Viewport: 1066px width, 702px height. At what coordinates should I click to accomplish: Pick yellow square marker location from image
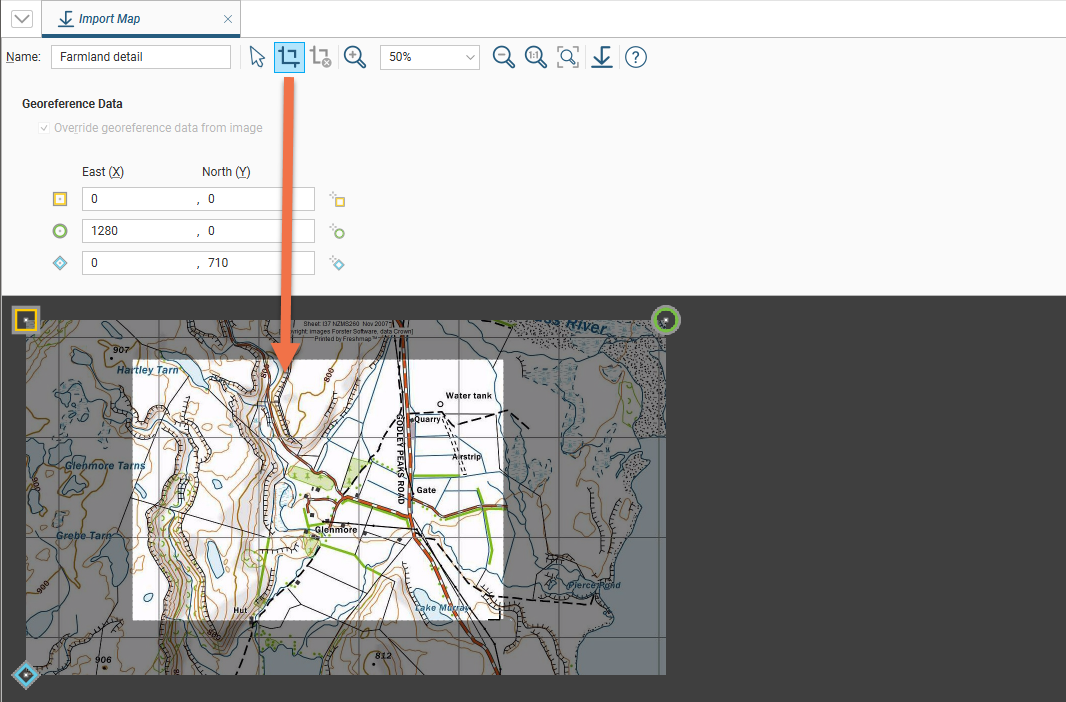coord(337,200)
